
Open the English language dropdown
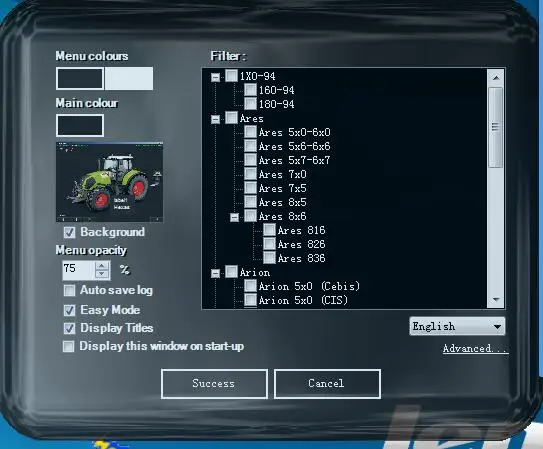(457, 326)
